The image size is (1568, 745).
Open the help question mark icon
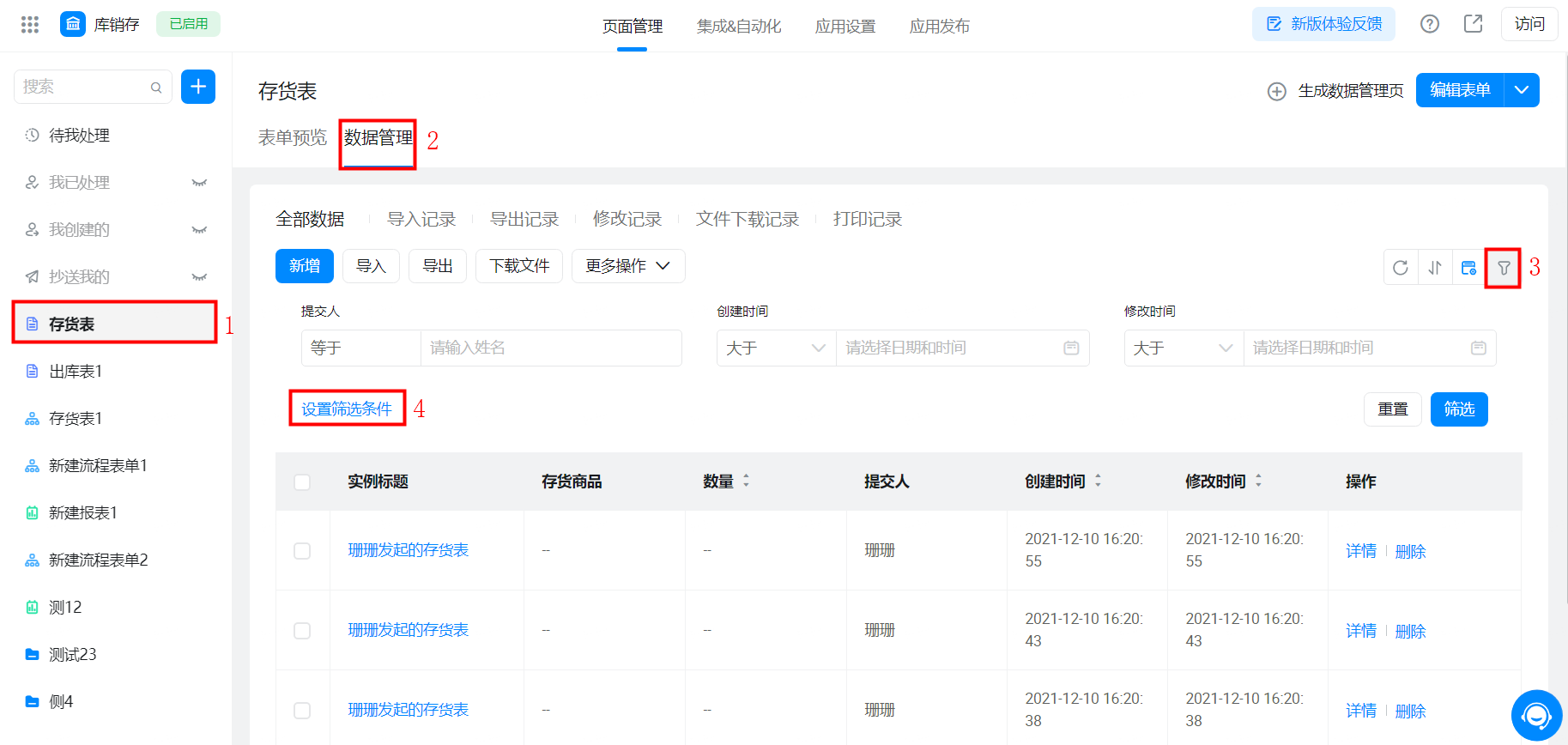click(x=1430, y=24)
